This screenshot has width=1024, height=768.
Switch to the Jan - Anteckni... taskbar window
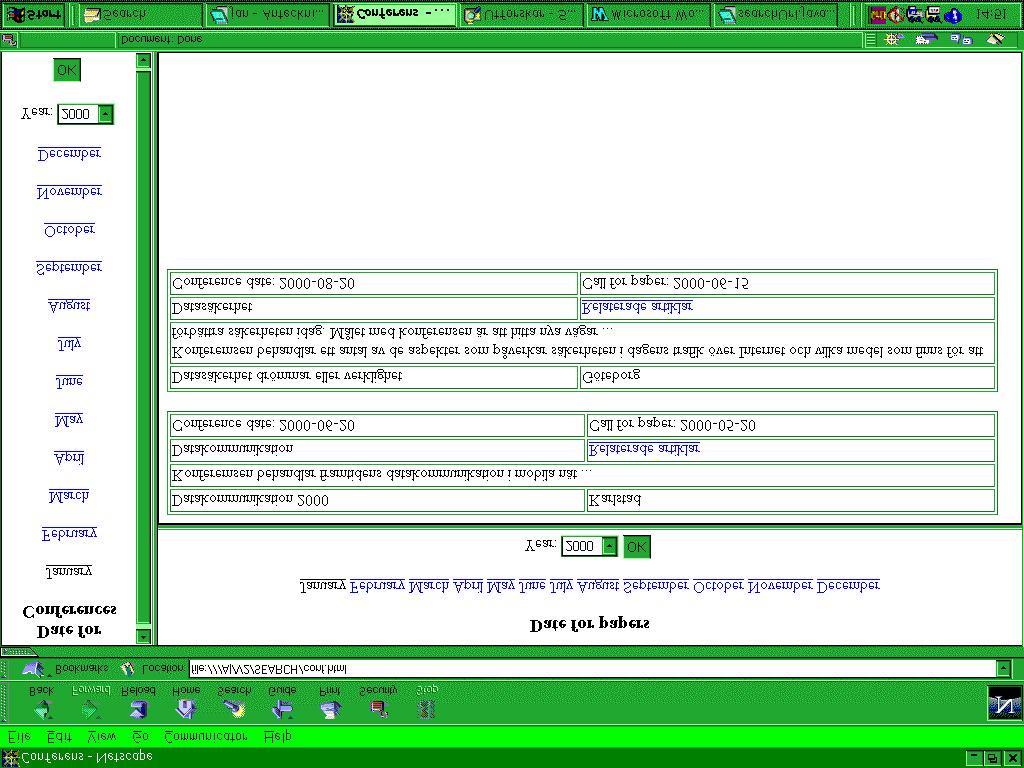268,14
